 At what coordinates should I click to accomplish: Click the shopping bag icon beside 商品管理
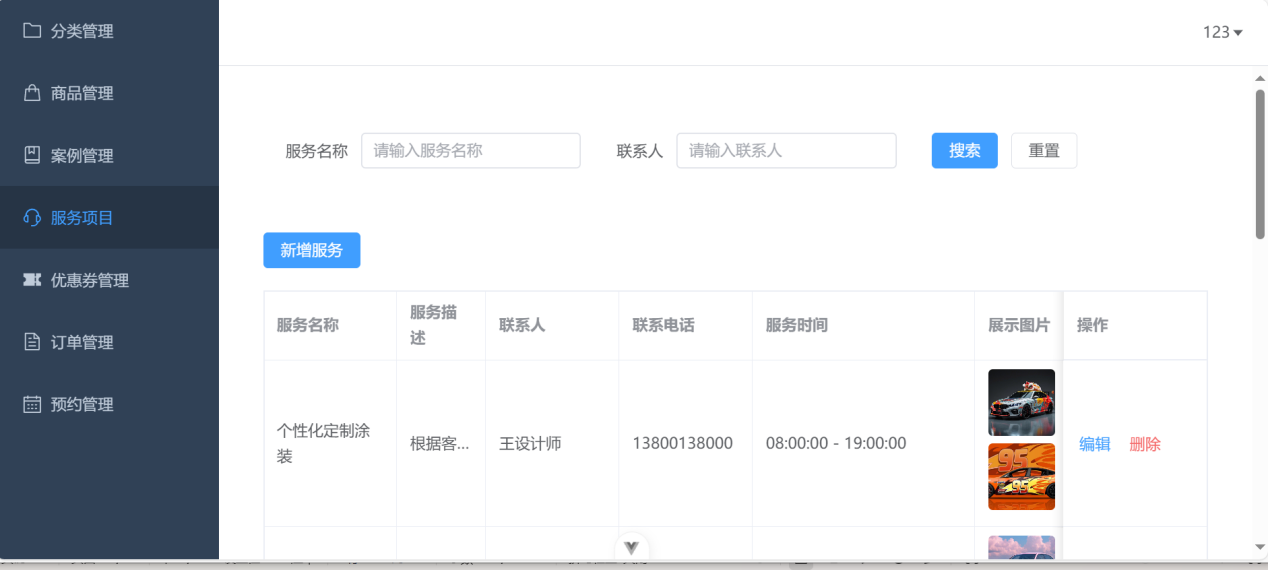pyautogui.click(x=32, y=93)
